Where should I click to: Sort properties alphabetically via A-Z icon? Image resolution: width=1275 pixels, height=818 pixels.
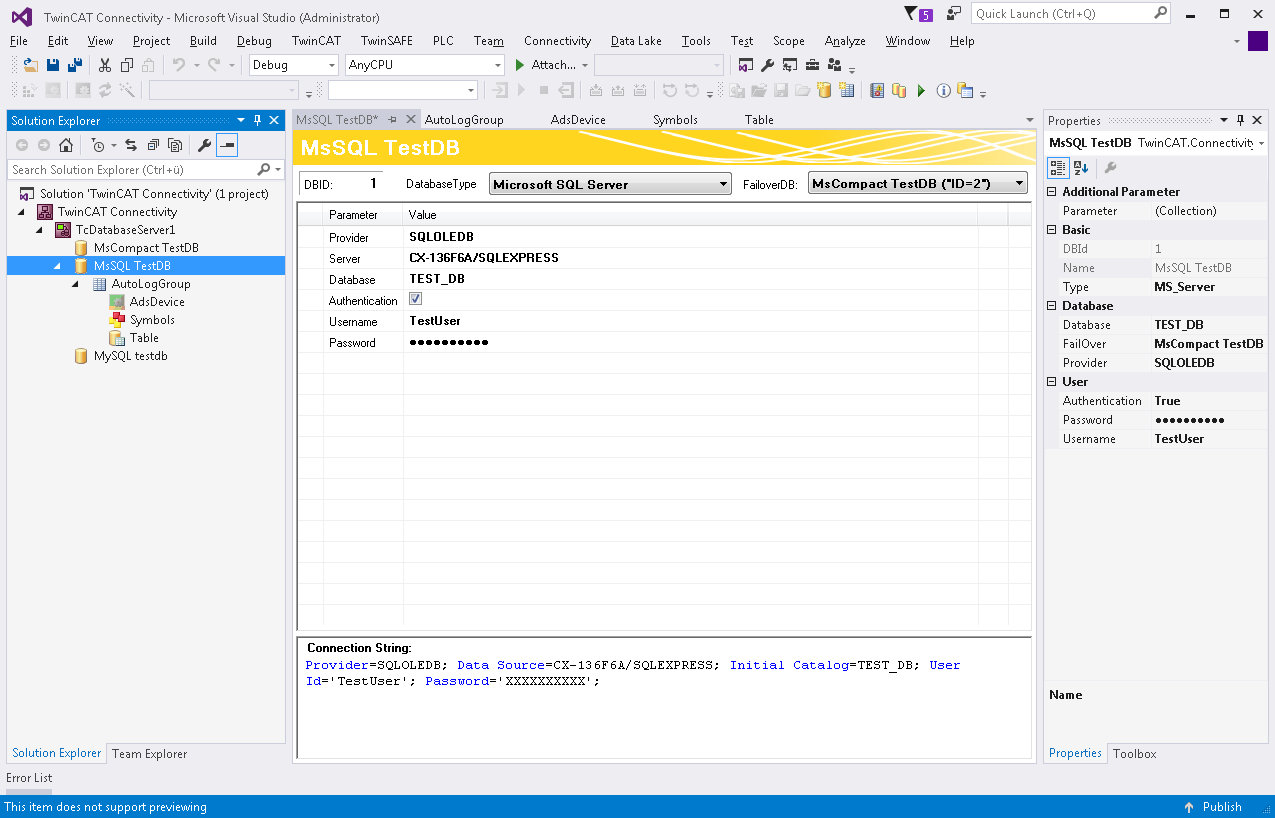click(1081, 168)
